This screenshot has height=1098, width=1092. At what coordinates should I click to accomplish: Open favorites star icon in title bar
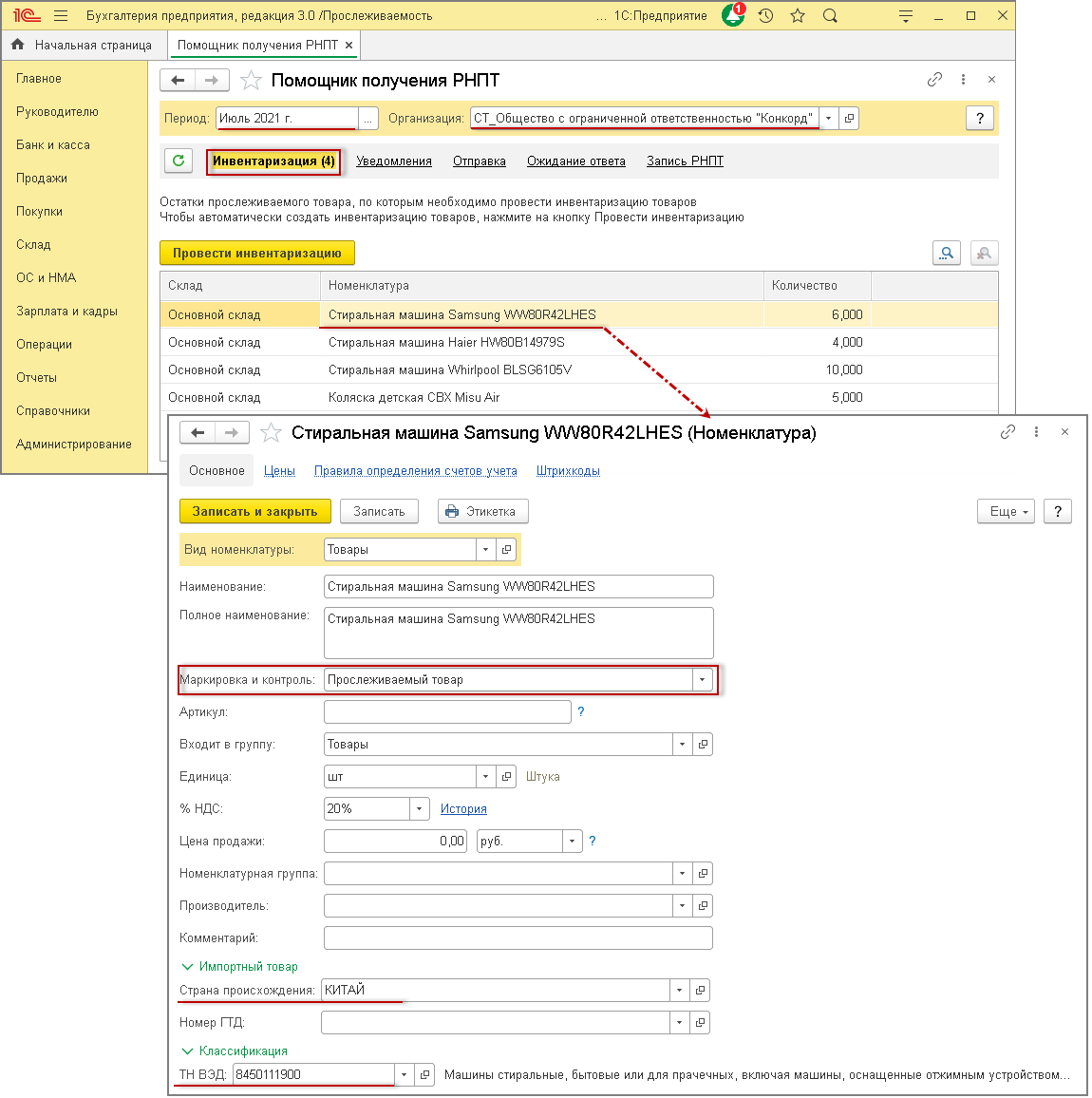click(798, 15)
